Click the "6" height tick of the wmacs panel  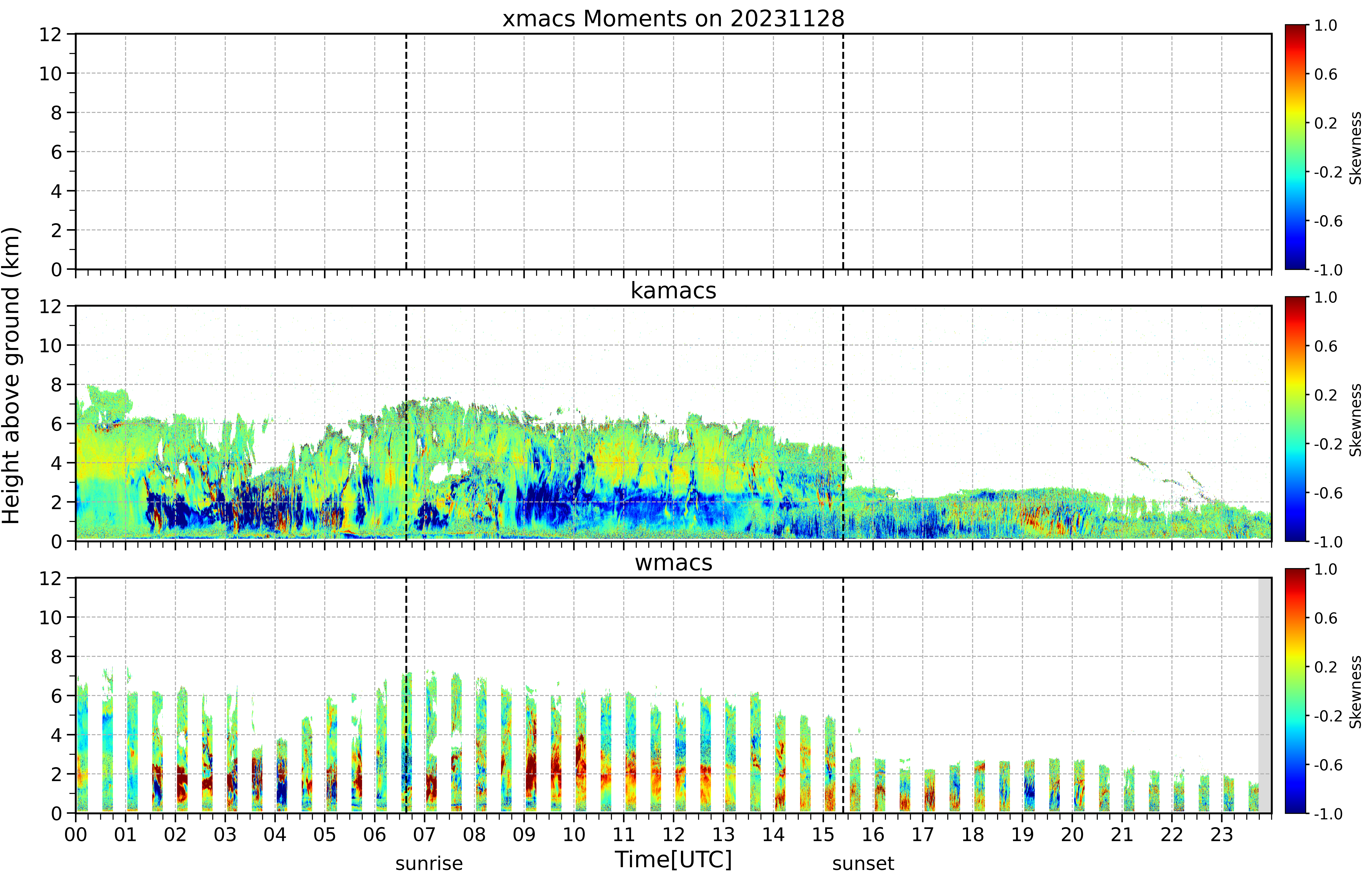[56, 696]
